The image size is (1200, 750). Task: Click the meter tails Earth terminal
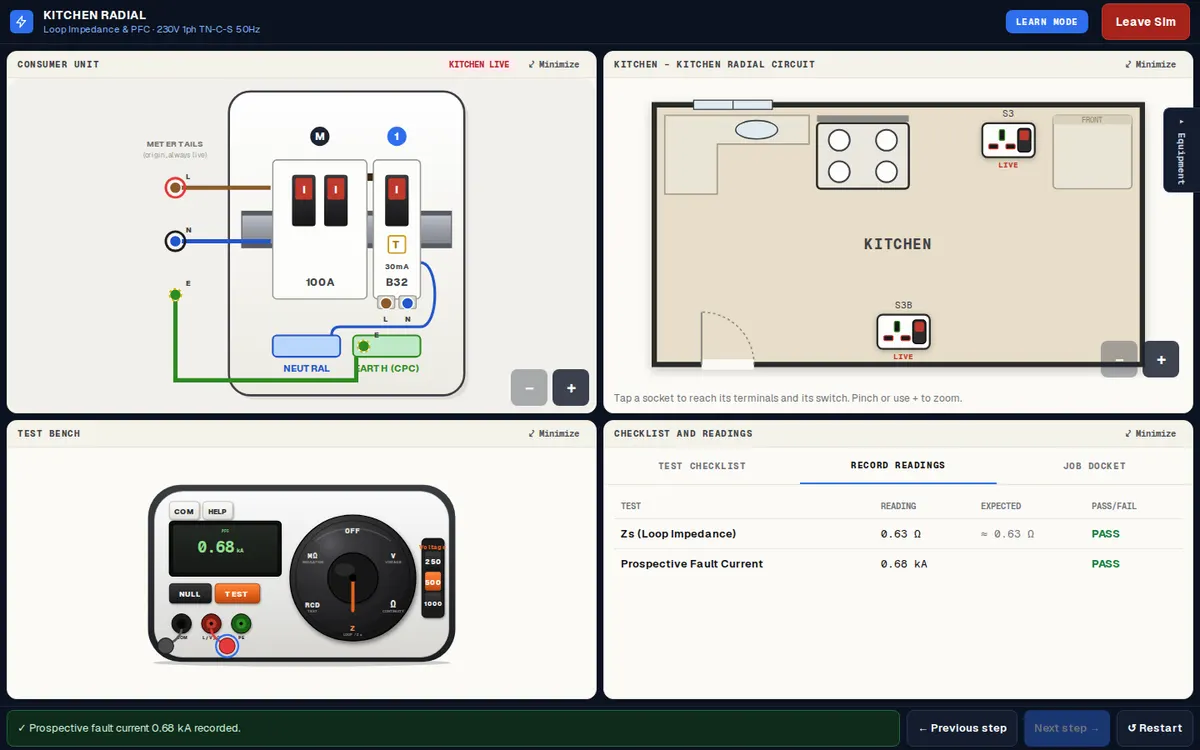175,294
